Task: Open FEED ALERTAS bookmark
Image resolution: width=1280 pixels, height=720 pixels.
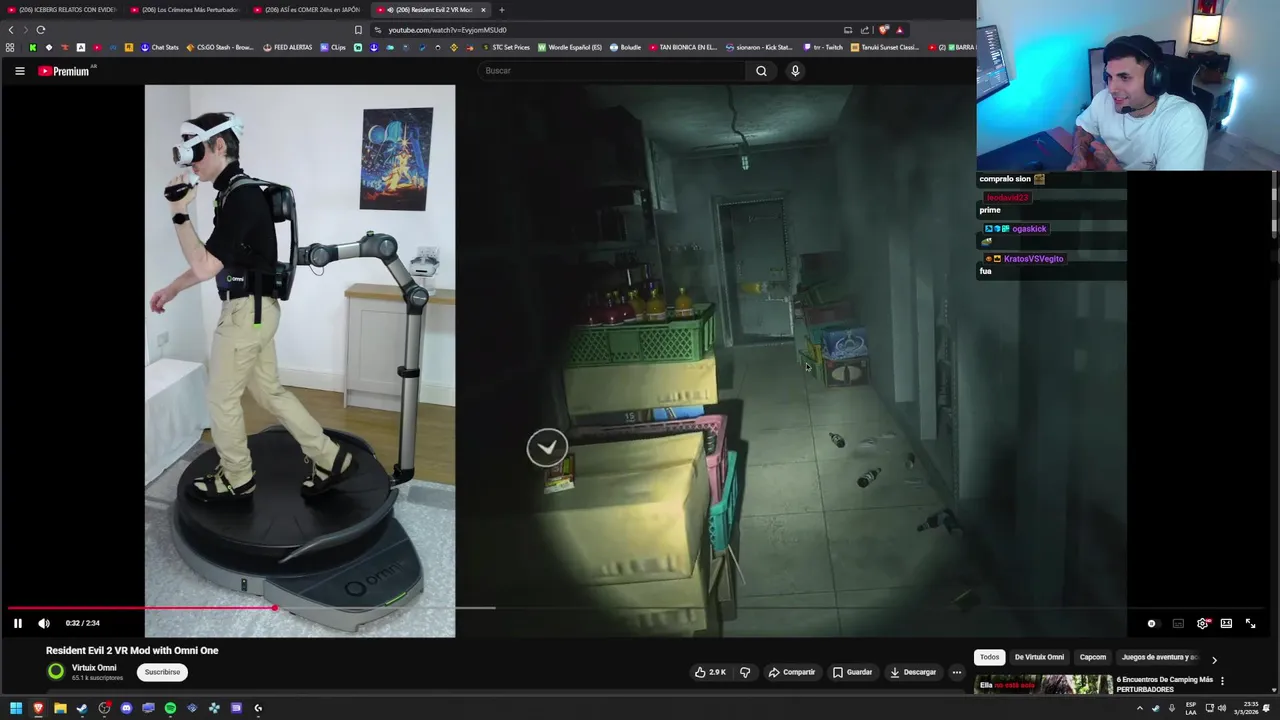Action: (x=288, y=47)
